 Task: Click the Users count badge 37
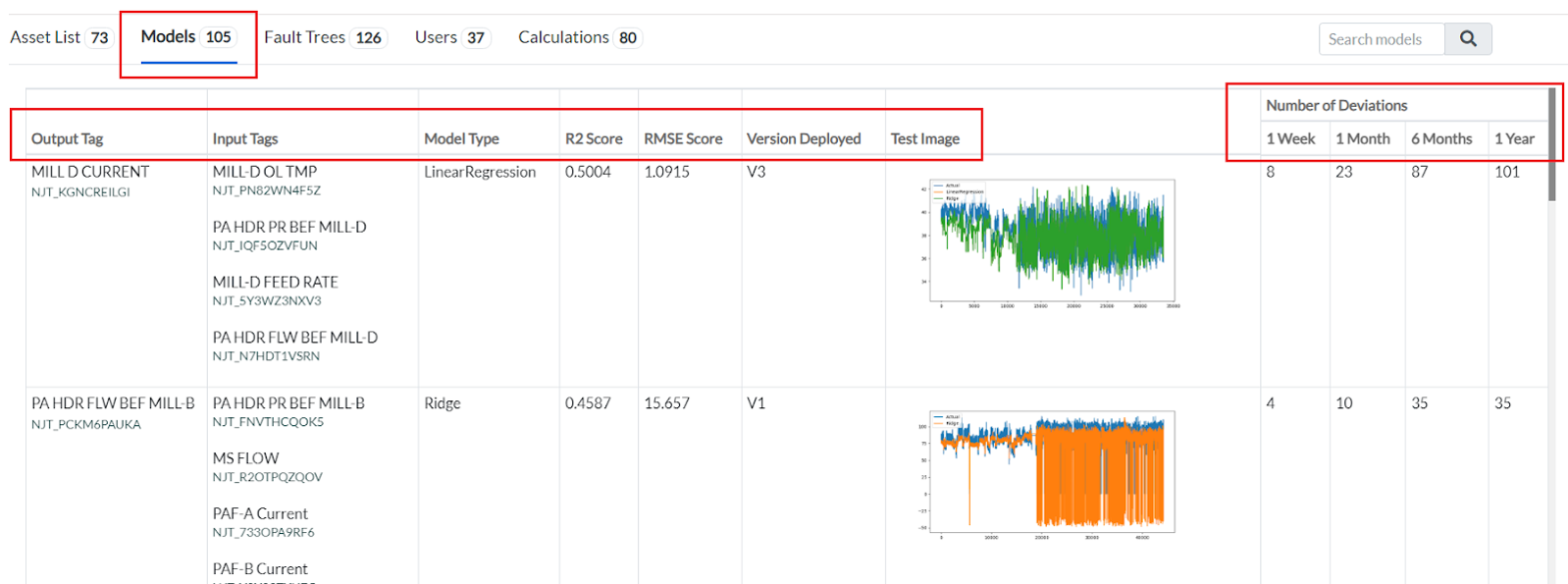pyautogui.click(x=476, y=38)
